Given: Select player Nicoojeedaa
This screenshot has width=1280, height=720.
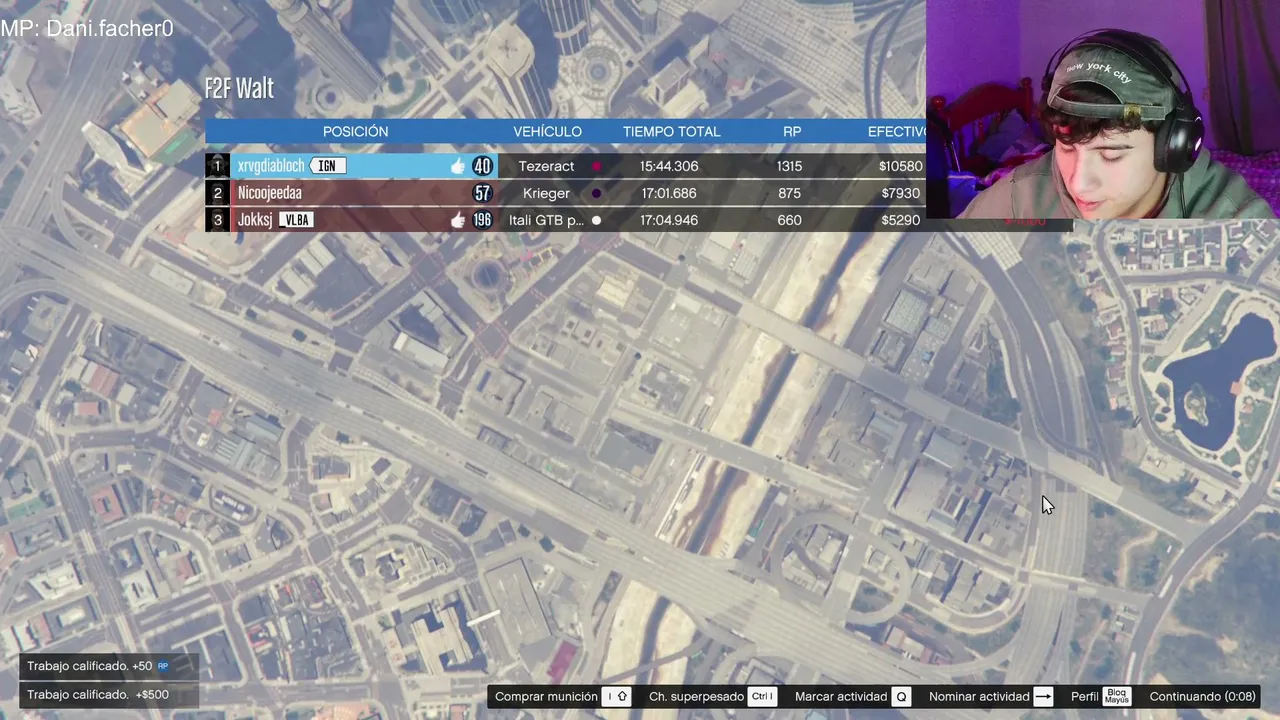Looking at the screenshot, I should [270, 193].
